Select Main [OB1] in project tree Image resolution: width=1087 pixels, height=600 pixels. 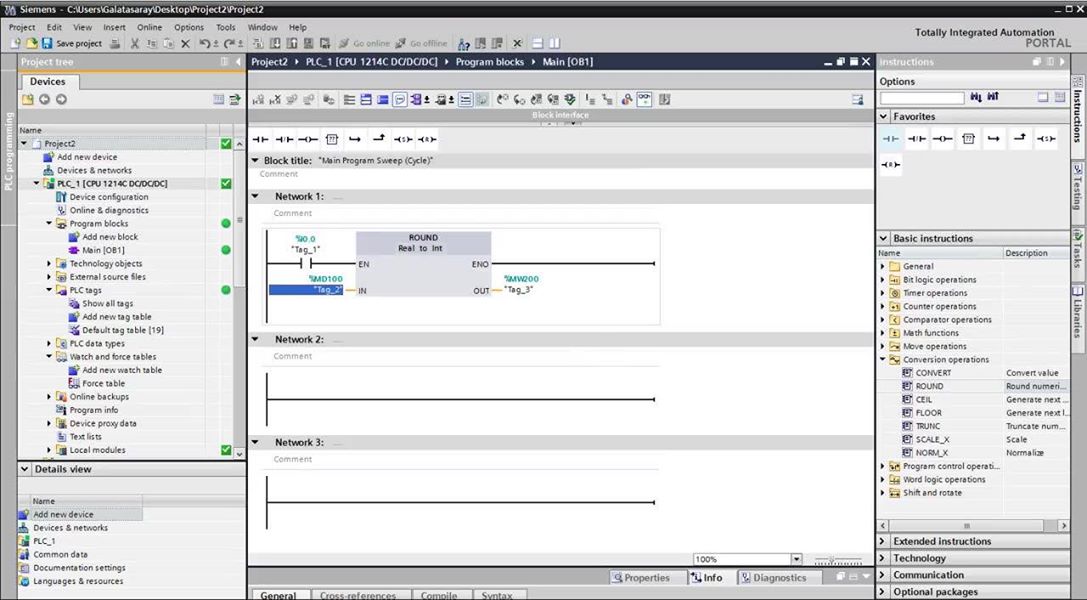coord(103,250)
